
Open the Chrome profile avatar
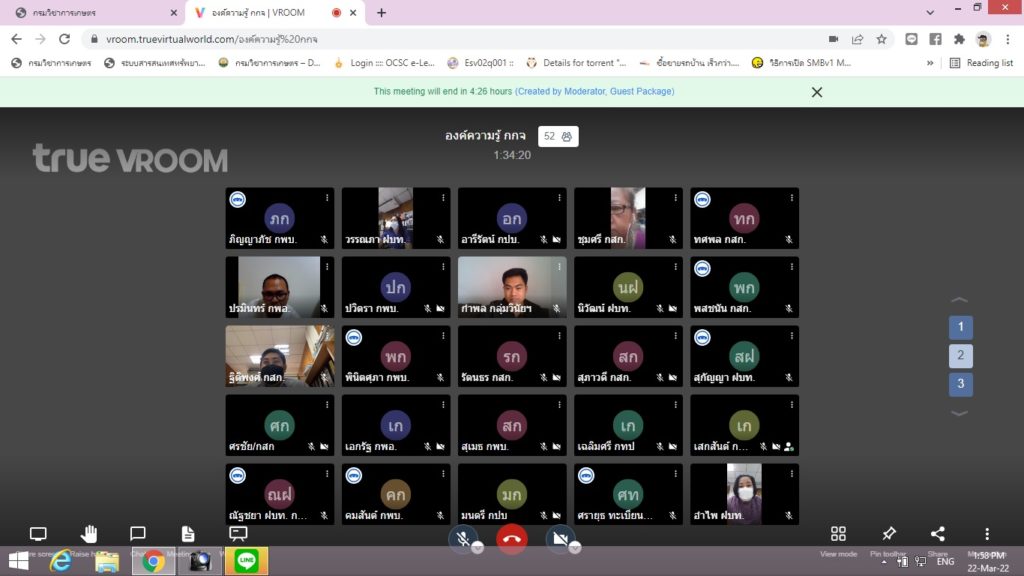pyautogui.click(x=983, y=39)
